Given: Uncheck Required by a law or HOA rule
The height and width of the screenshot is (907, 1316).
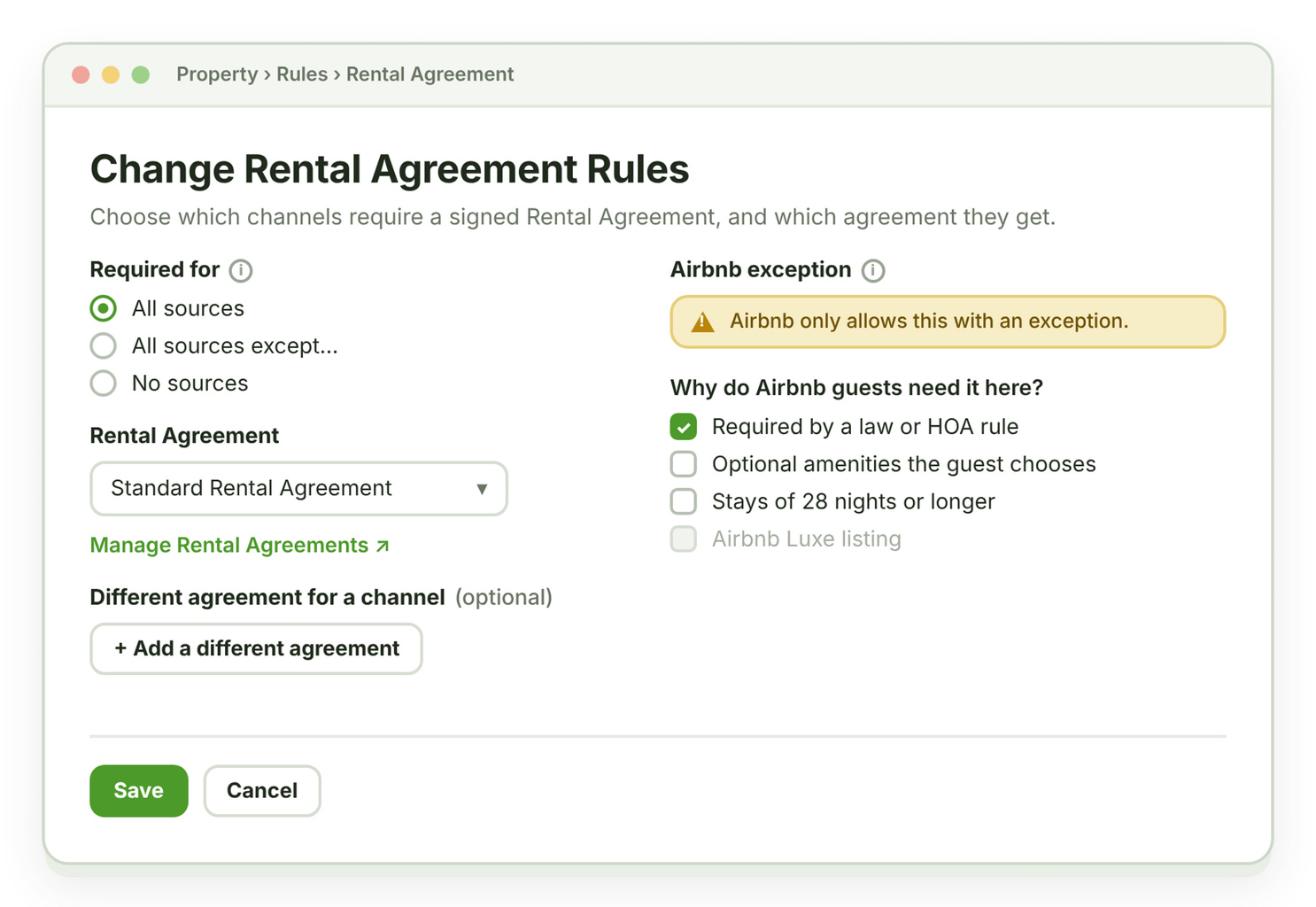Looking at the screenshot, I should pyautogui.click(x=684, y=427).
